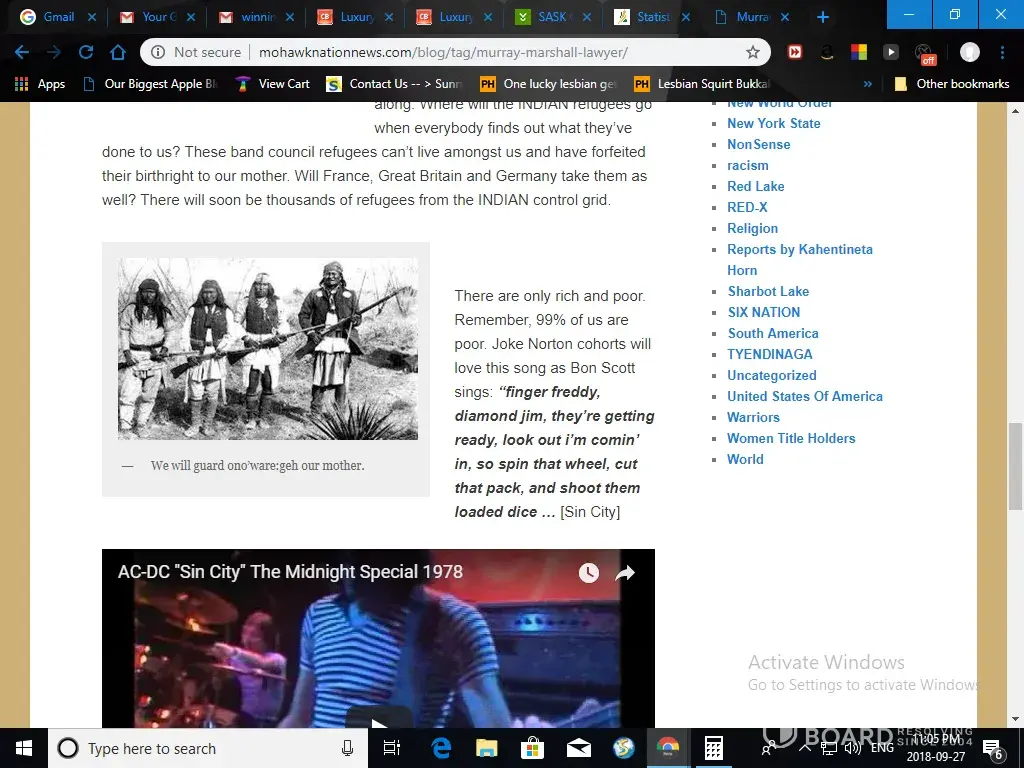Bookmark this page with the star icon
Viewport: 1024px width, 768px height.
(x=753, y=52)
